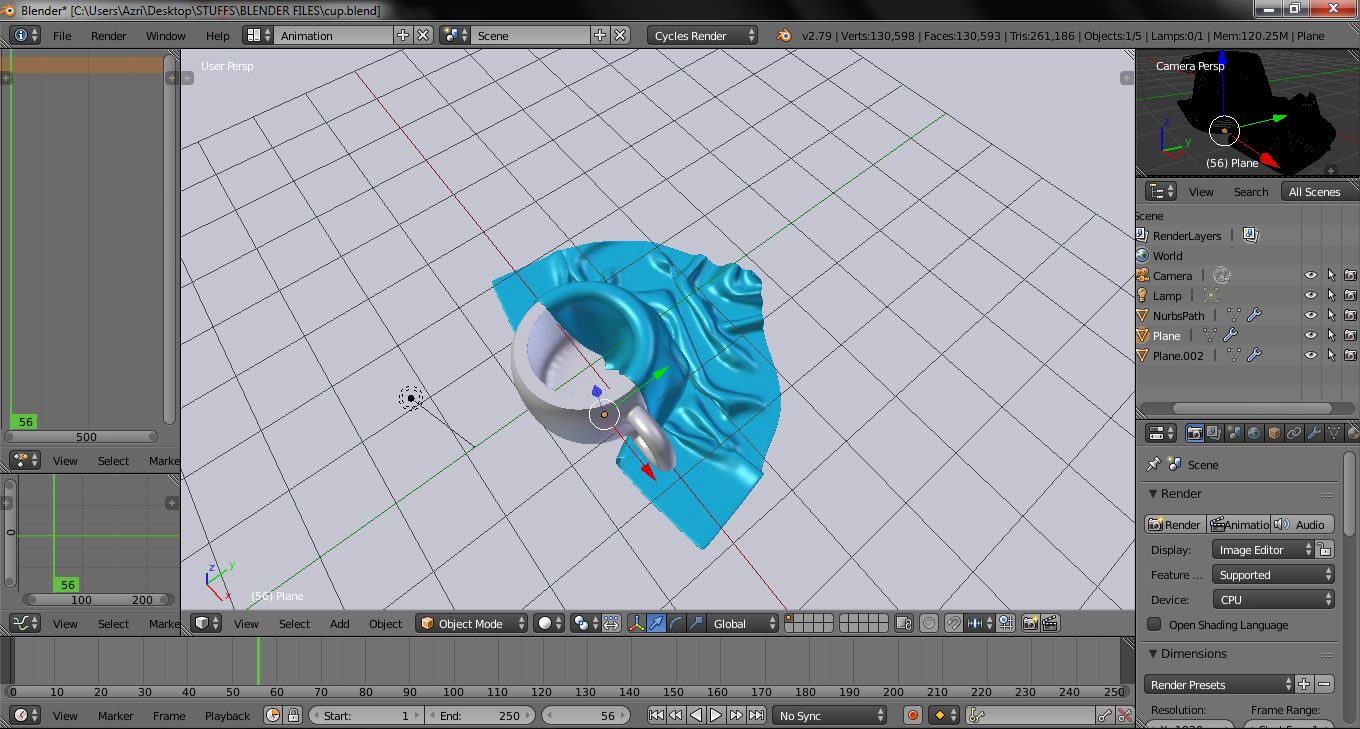Enable Open Shading Language checkbox
Viewport: 1360px width, 729px height.
coord(1155,624)
